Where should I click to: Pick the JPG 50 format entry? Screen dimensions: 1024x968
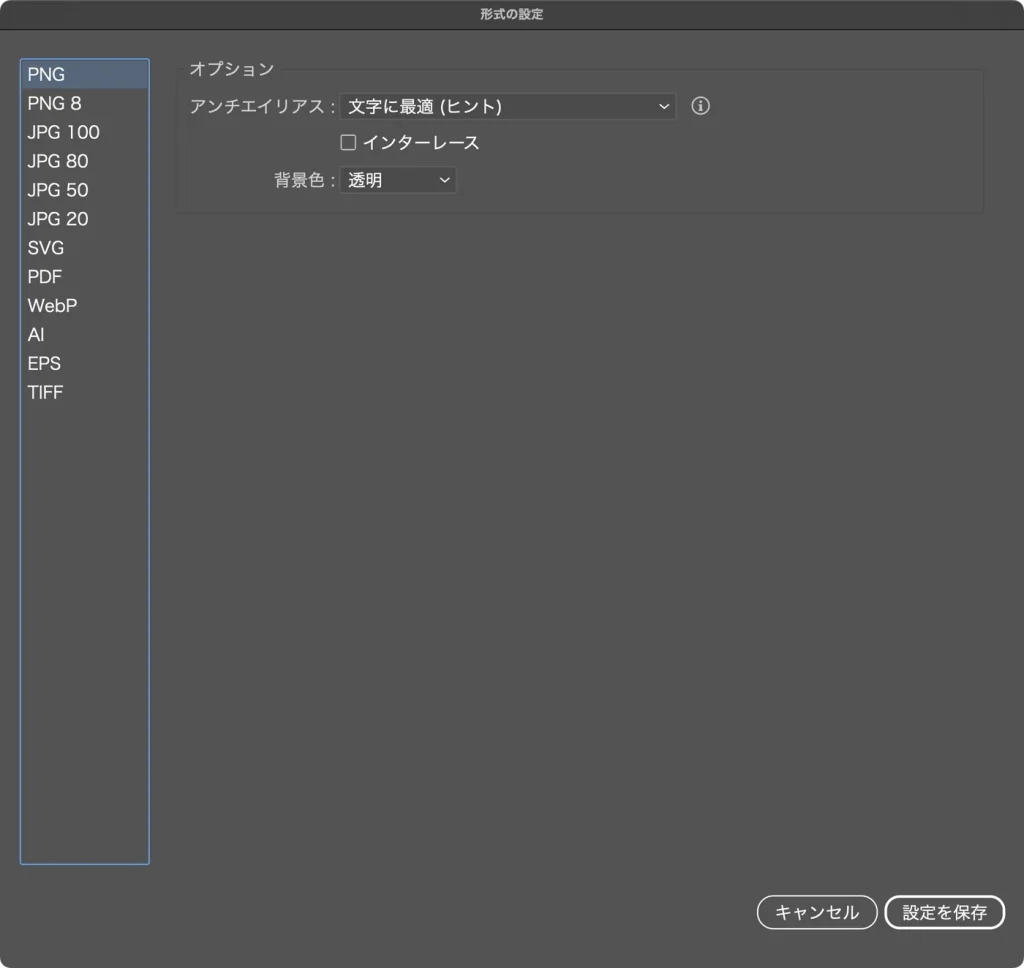[84, 190]
